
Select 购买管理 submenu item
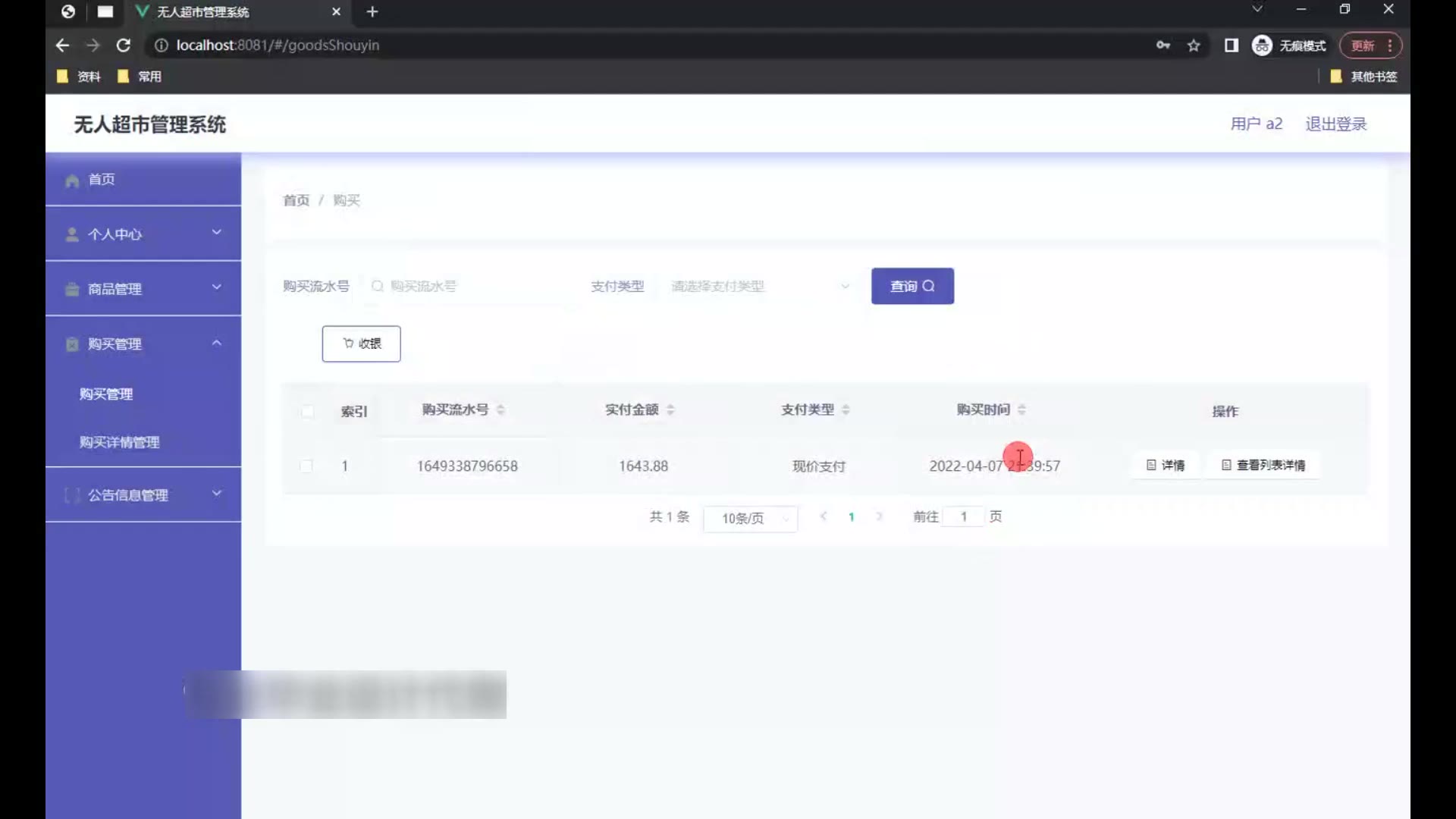tap(106, 394)
